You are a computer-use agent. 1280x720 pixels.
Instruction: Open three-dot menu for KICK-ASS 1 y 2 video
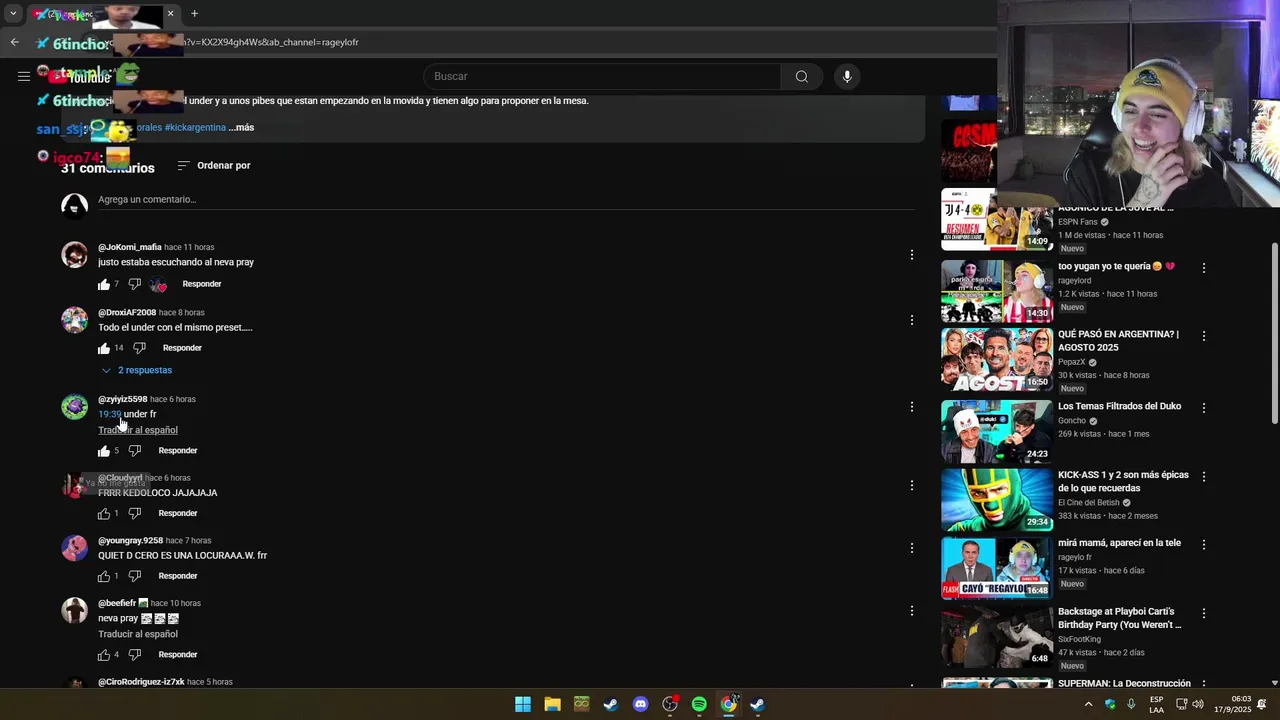click(1203, 477)
